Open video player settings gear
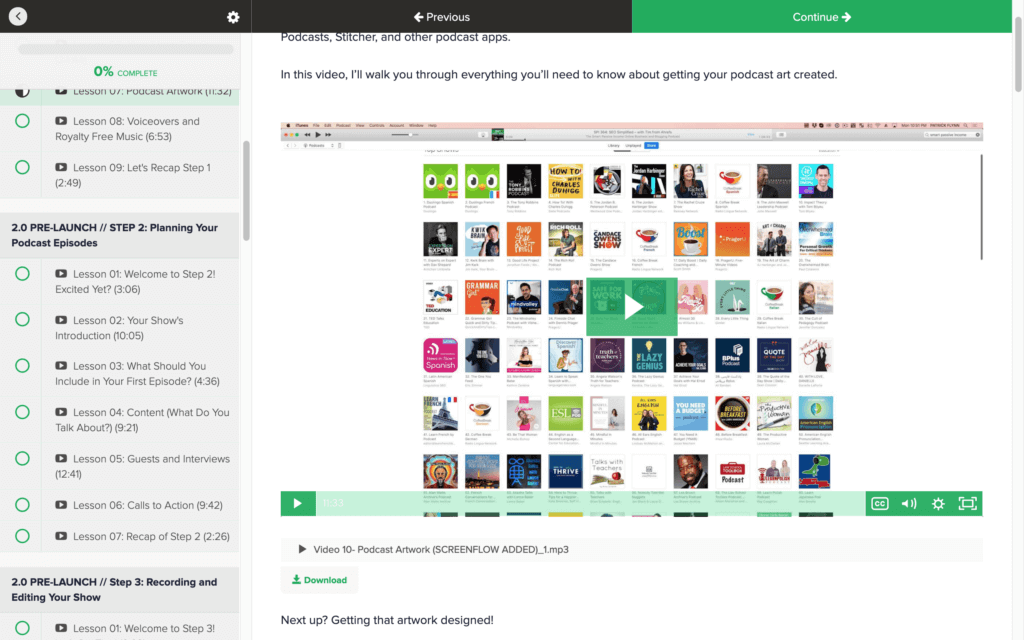 pos(938,504)
